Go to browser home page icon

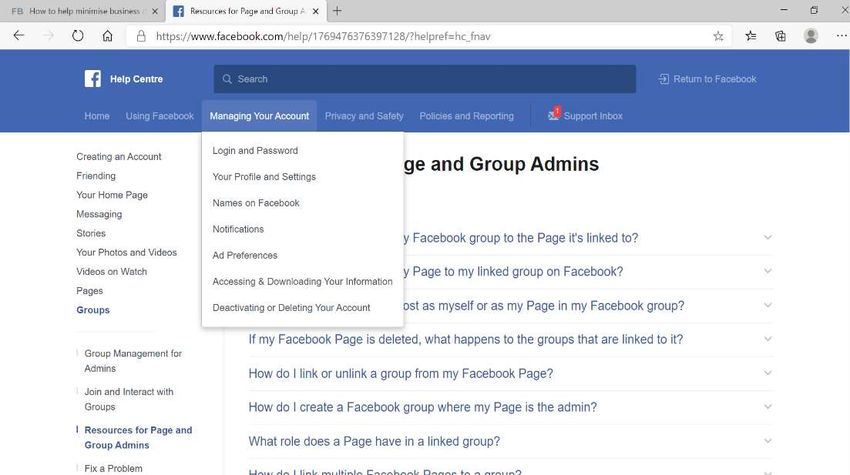point(107,36)
